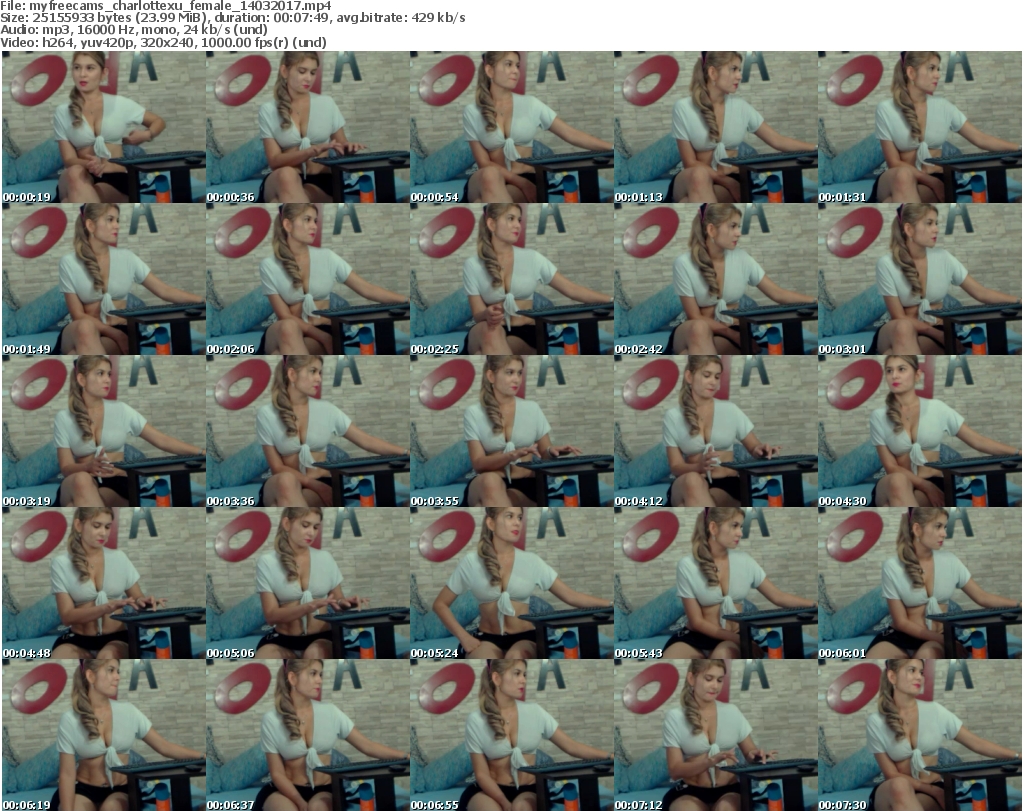Select thumbnail frame at 00:06:55
The image size is (1024, 811).
(x=511, y=735)
